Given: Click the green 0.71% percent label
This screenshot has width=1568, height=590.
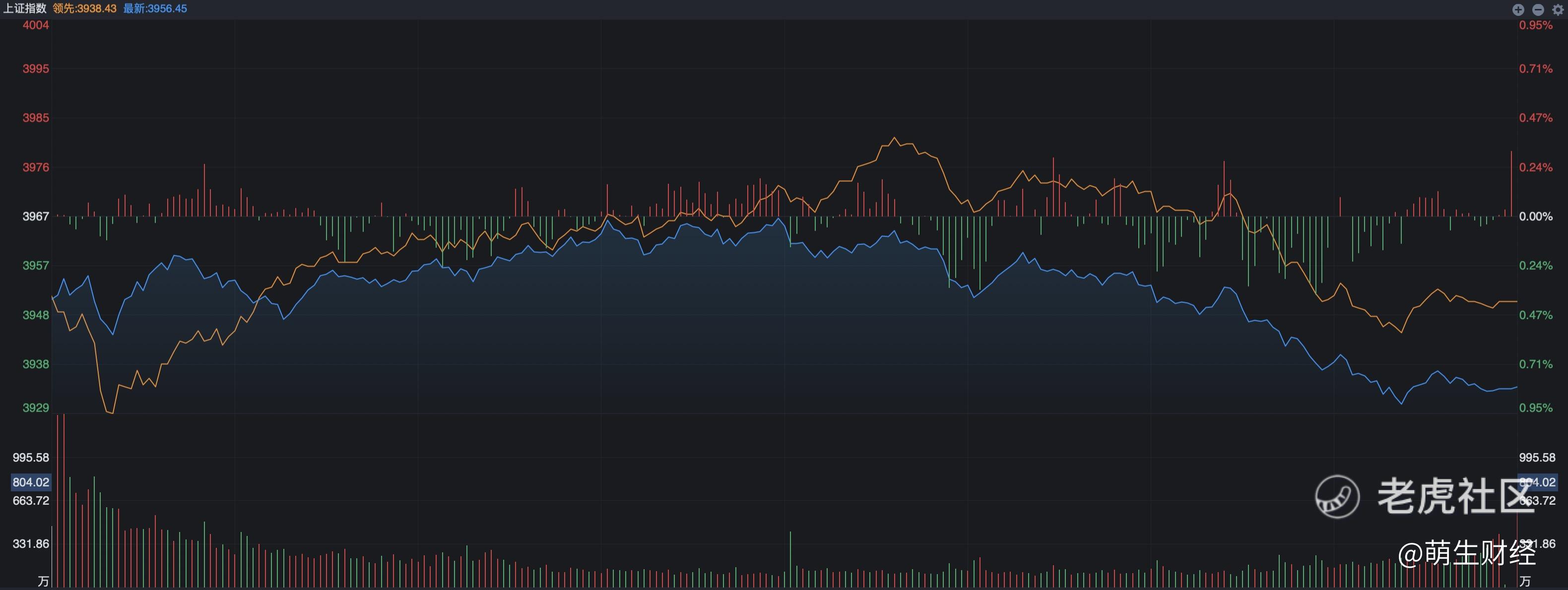Looking at the screenshot, I should (1536, 364).
